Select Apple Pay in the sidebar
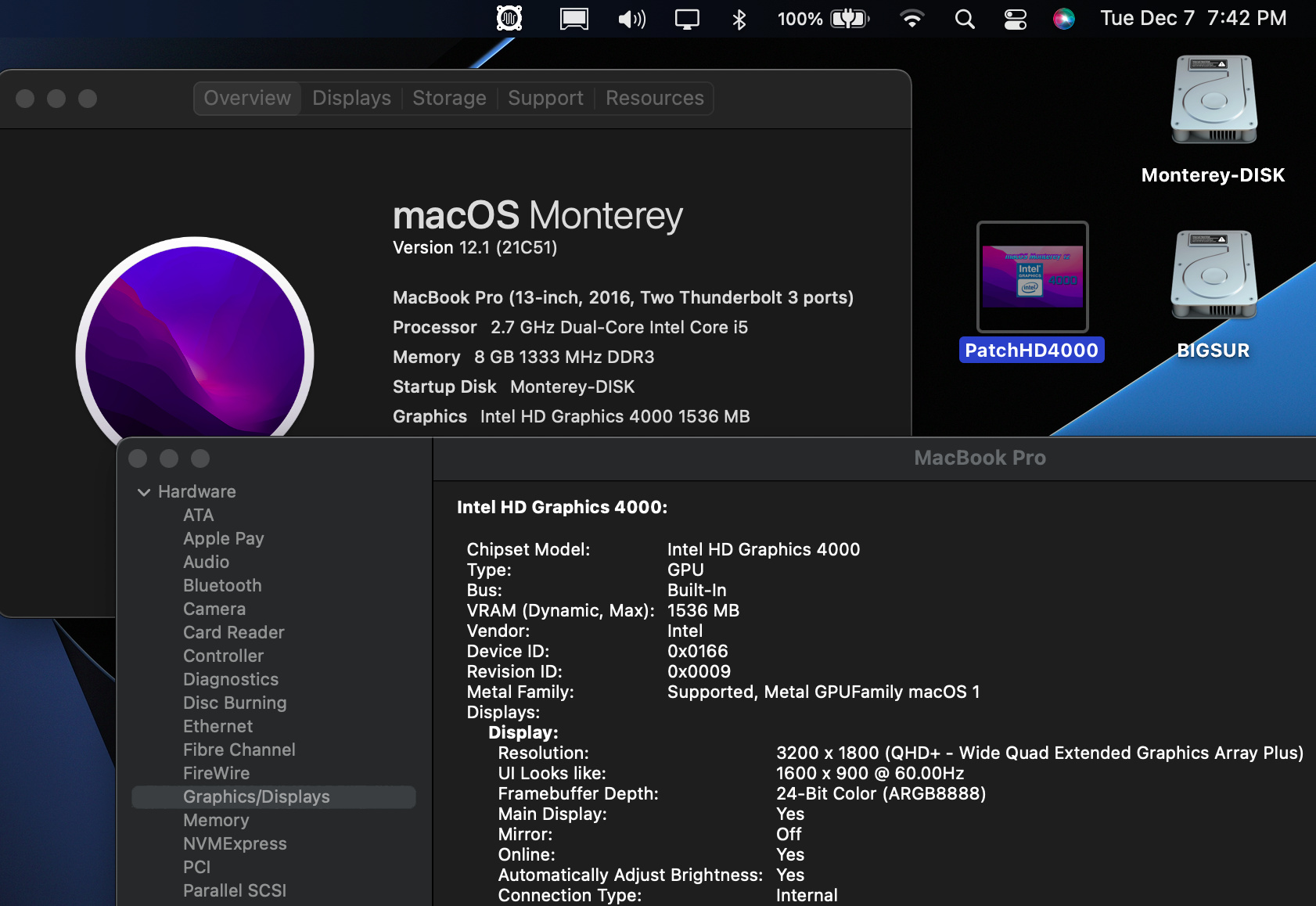This screenshot has width=1316, height=906. point(224,538)
